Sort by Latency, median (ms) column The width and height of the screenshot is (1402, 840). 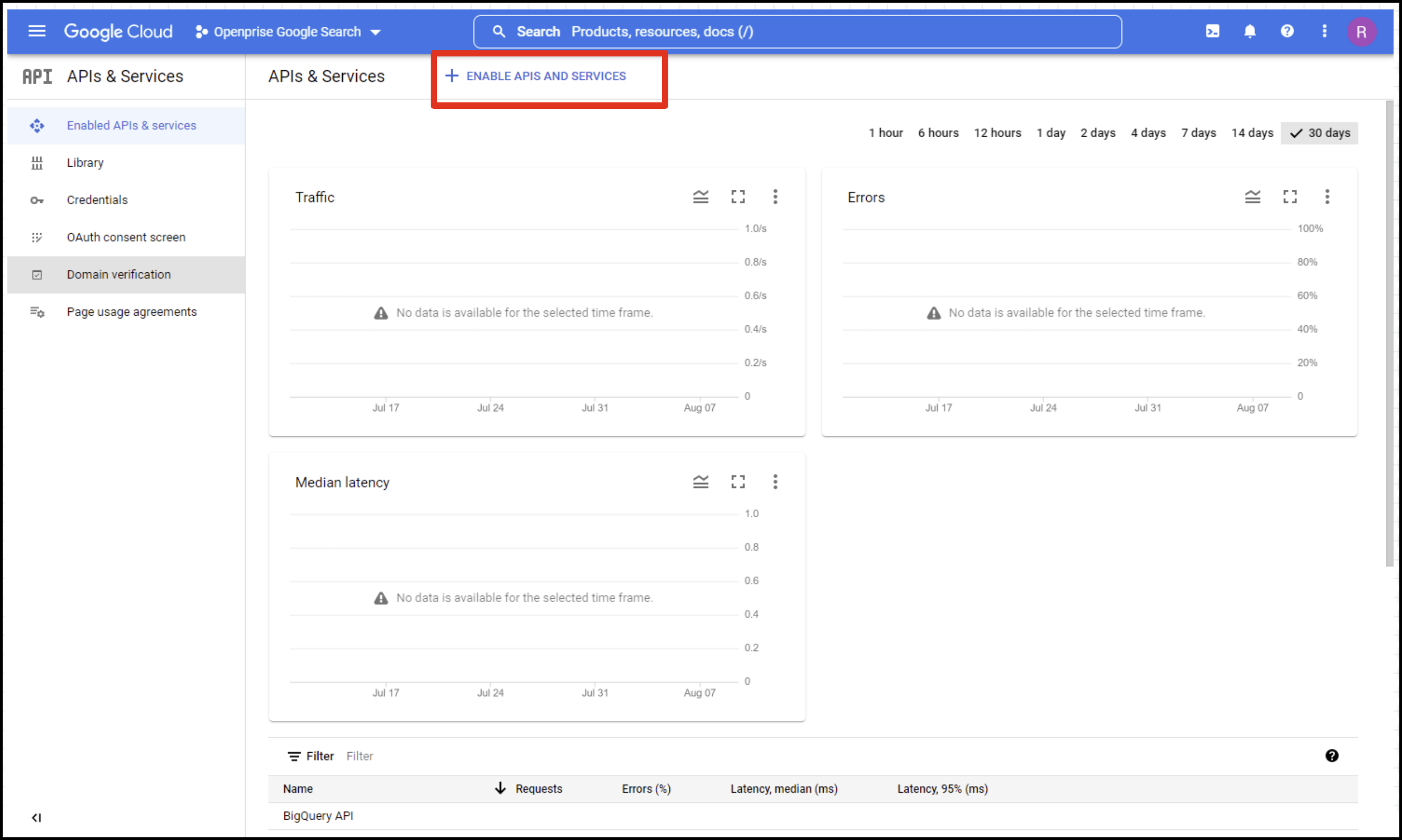coord(784,789)
